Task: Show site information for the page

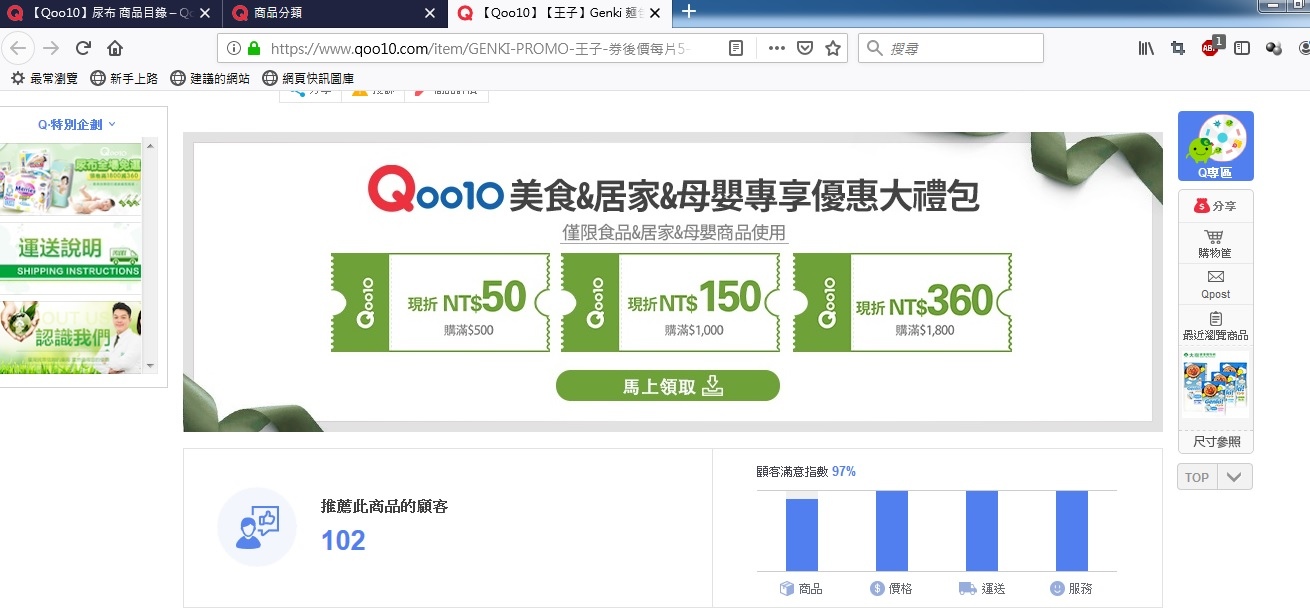Action: tap(233, 48)
